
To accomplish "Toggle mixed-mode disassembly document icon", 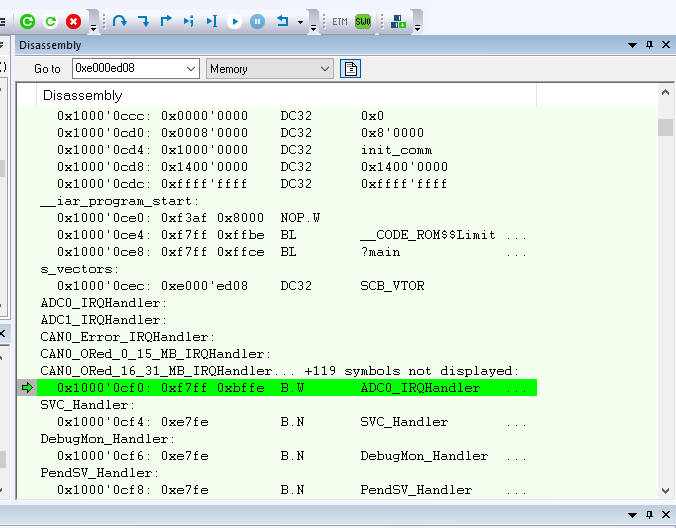I will point(351,69).
